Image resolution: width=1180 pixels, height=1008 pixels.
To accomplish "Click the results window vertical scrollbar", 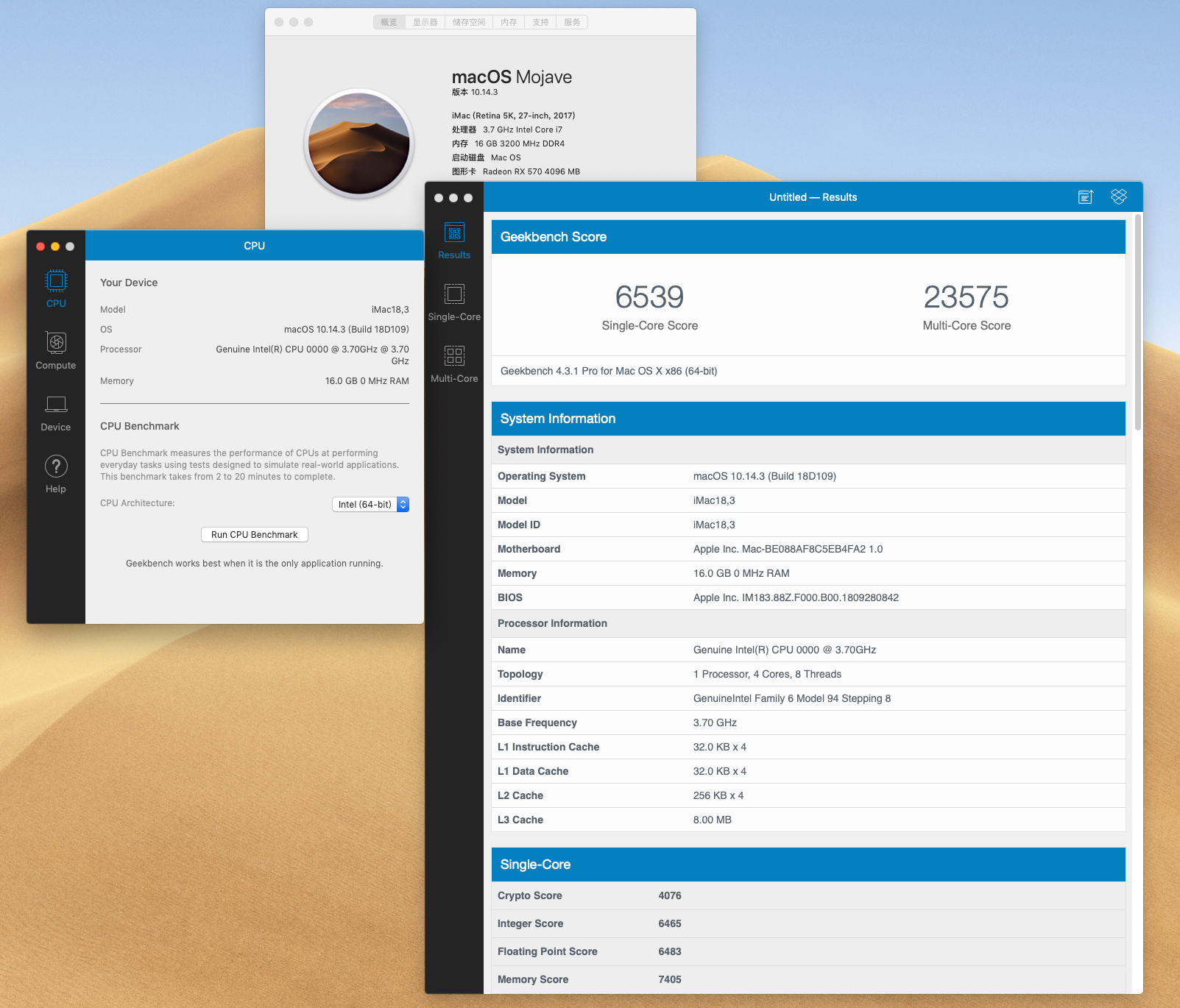I will [1138, 322].
